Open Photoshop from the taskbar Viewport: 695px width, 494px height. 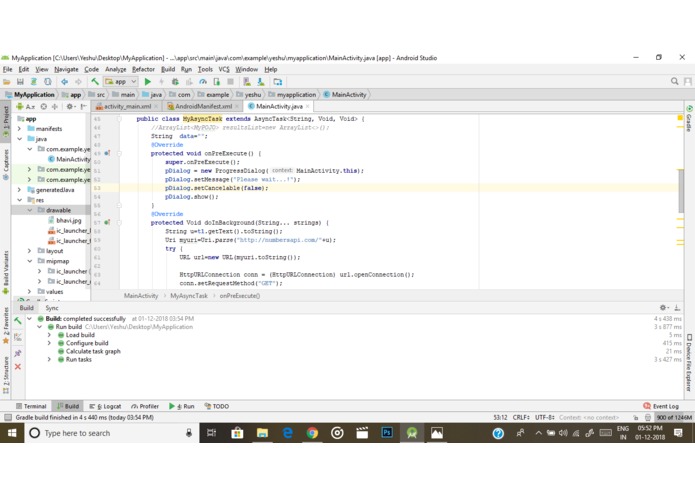point(387,433)
